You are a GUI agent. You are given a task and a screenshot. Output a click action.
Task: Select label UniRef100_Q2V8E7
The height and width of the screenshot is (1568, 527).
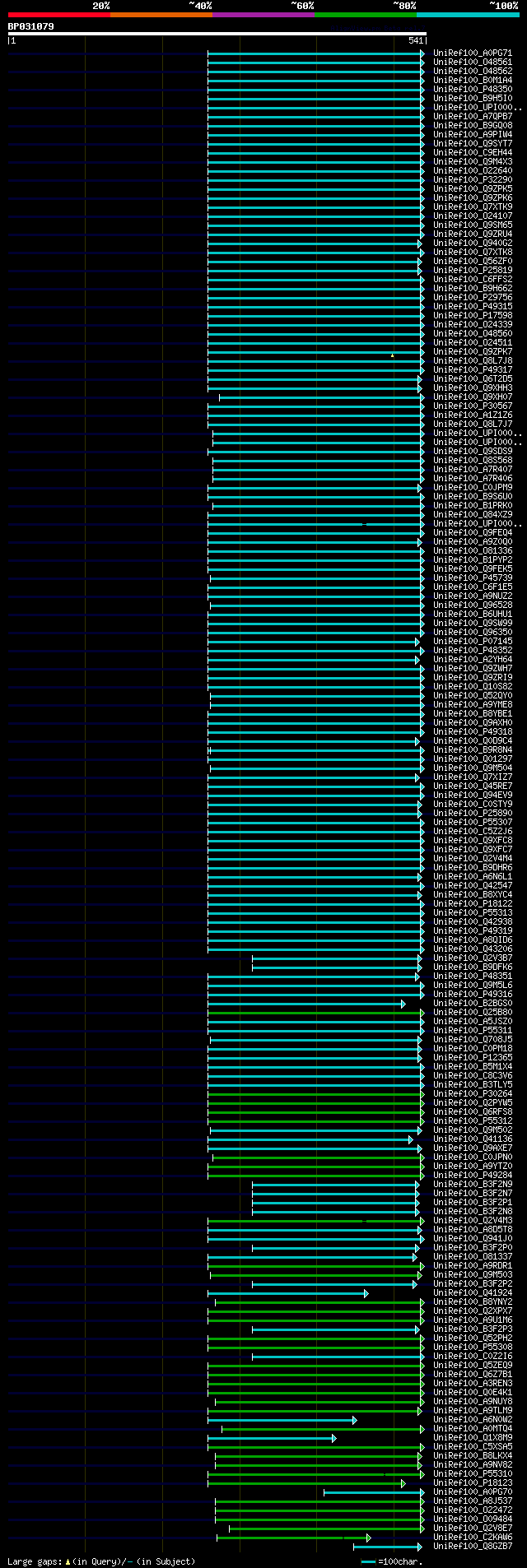[473, 1529]
